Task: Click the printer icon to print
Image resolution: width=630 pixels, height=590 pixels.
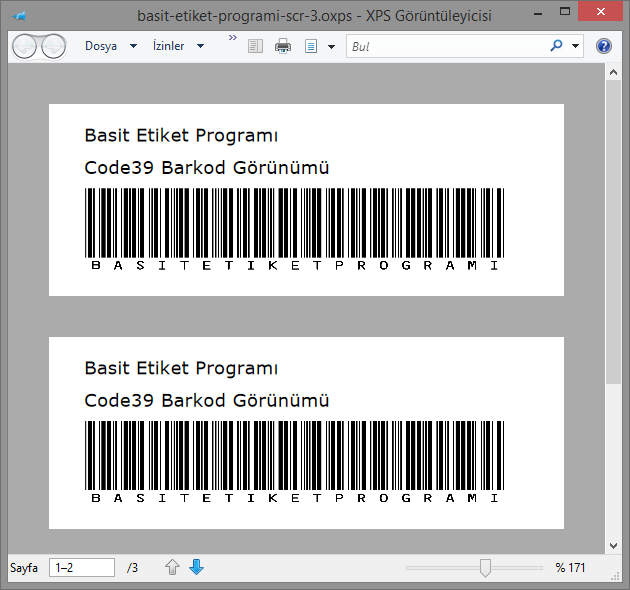Action: (x=283, y=46)
